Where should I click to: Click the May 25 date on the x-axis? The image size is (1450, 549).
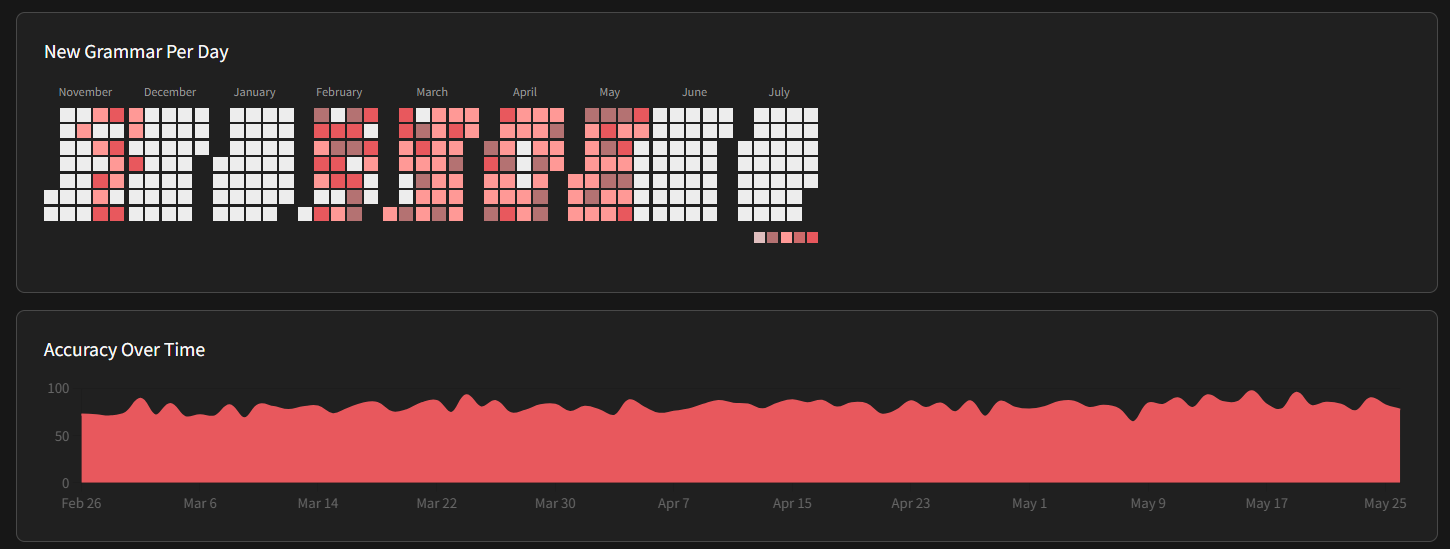1385,503
